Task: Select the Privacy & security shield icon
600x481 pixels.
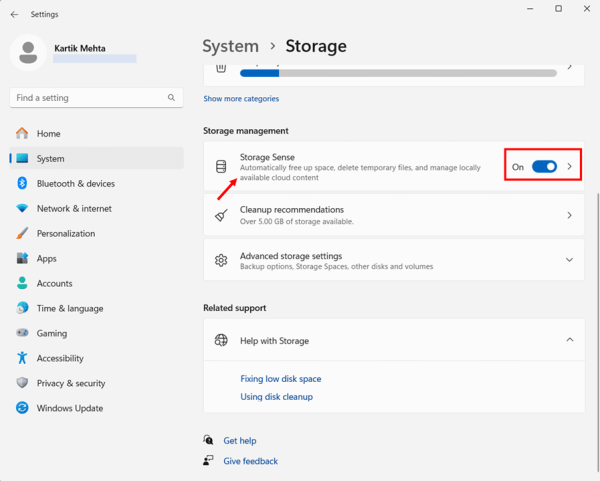Action: point(22,383)
